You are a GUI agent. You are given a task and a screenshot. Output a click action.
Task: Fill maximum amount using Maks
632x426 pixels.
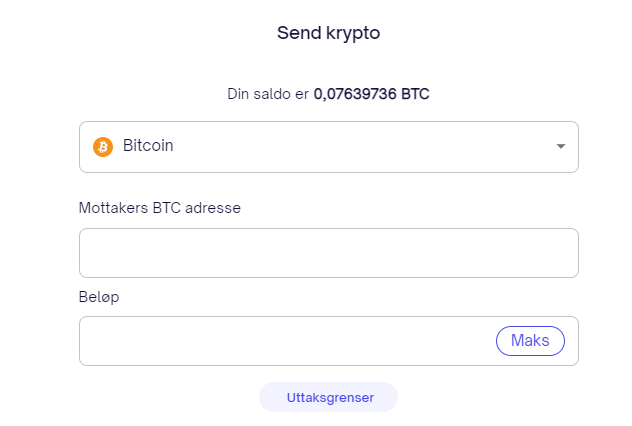pos(530,341)
